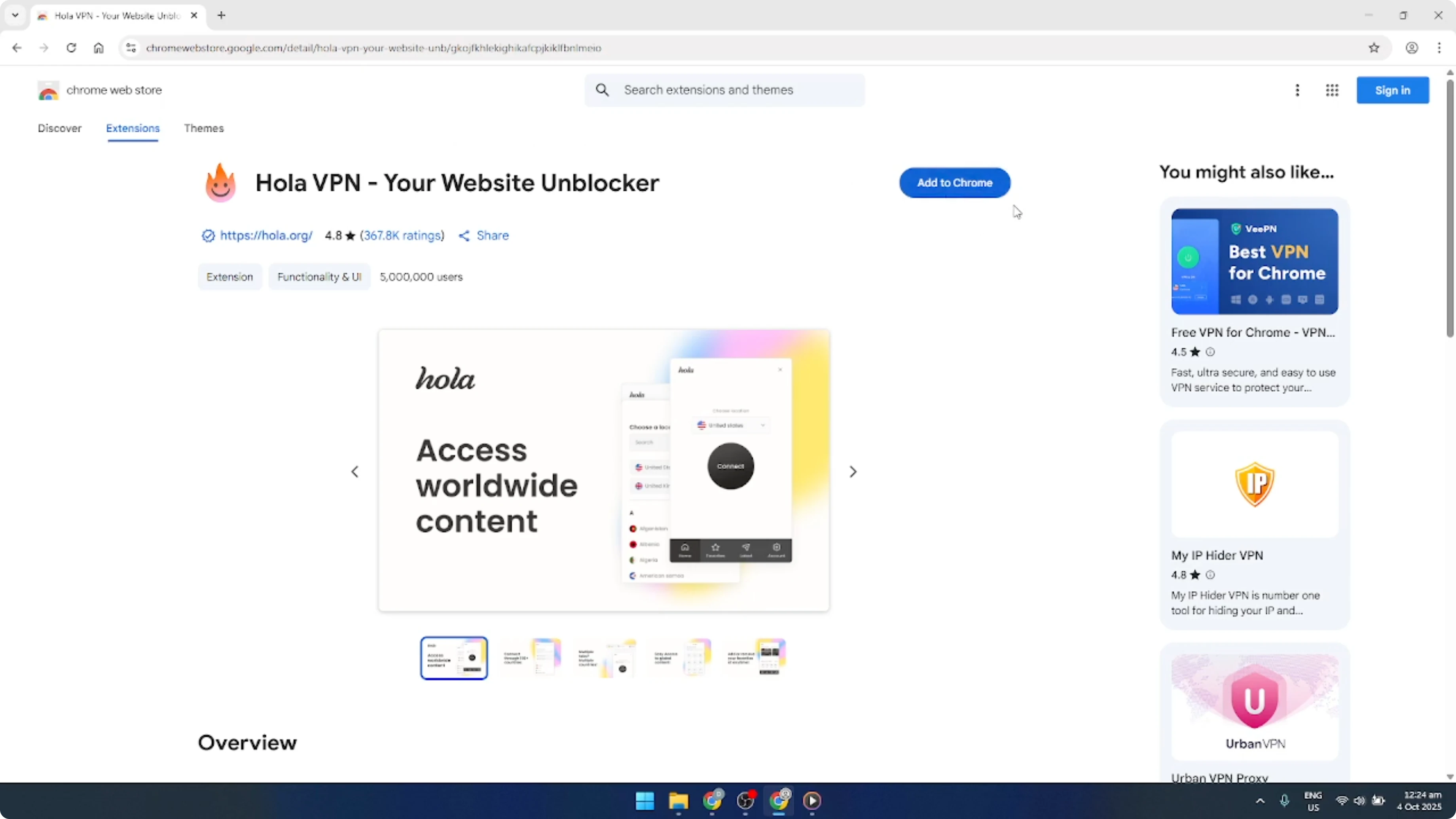Click the Overview heading
This screenshot has width=1456, height=819.
pyautogui.click(x=247, y=743)
